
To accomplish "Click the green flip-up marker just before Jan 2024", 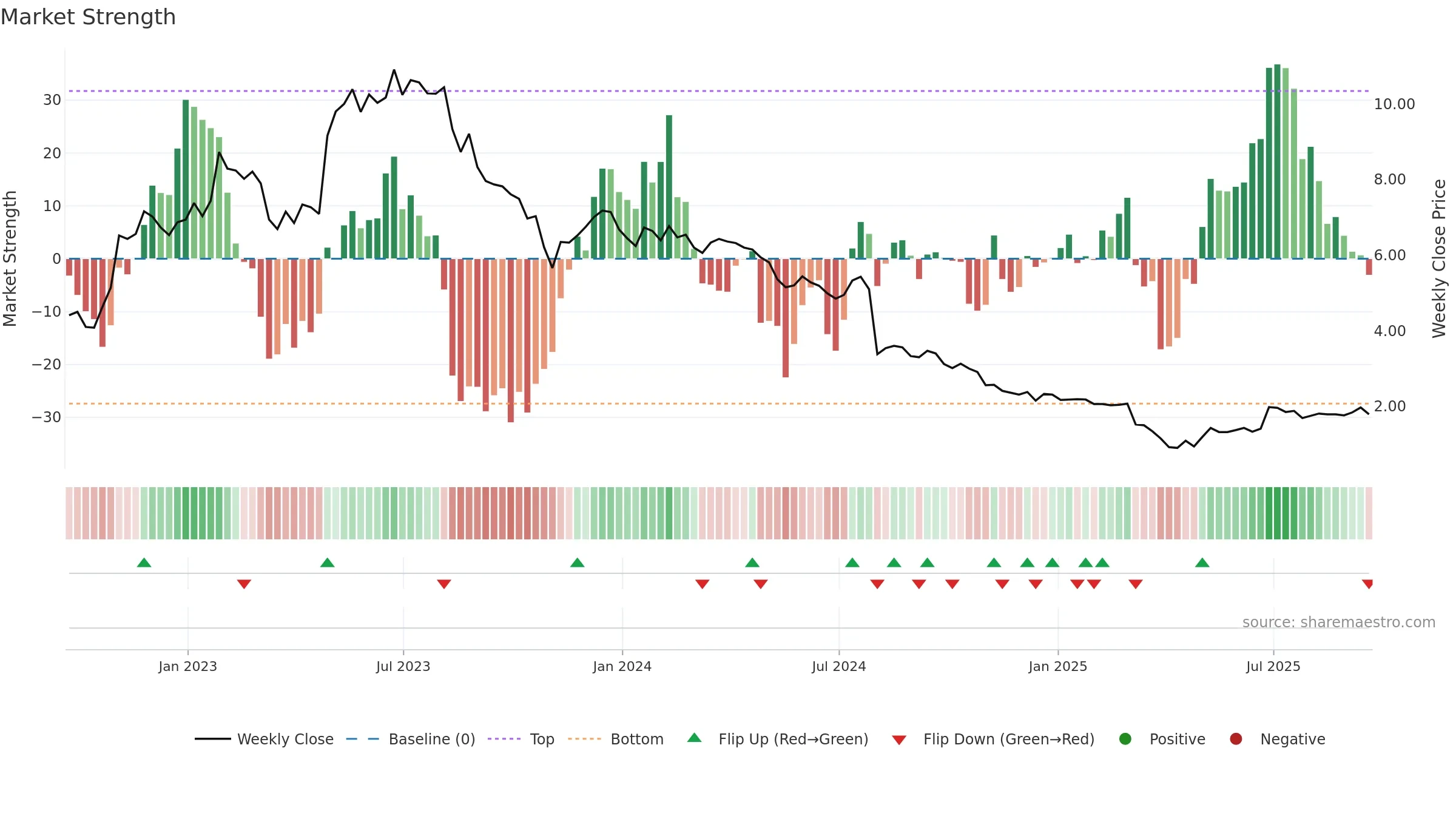I will tap(578, 562).
